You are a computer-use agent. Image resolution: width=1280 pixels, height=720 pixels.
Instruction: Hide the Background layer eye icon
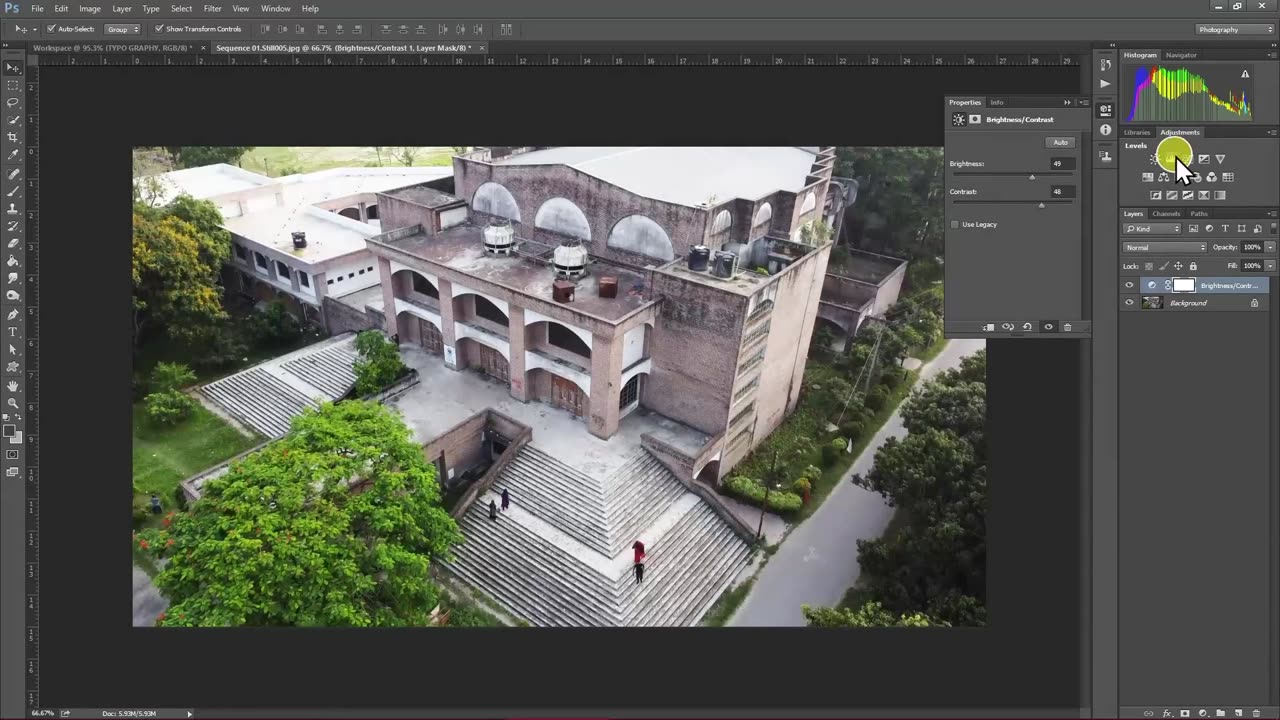point(1130,303)
